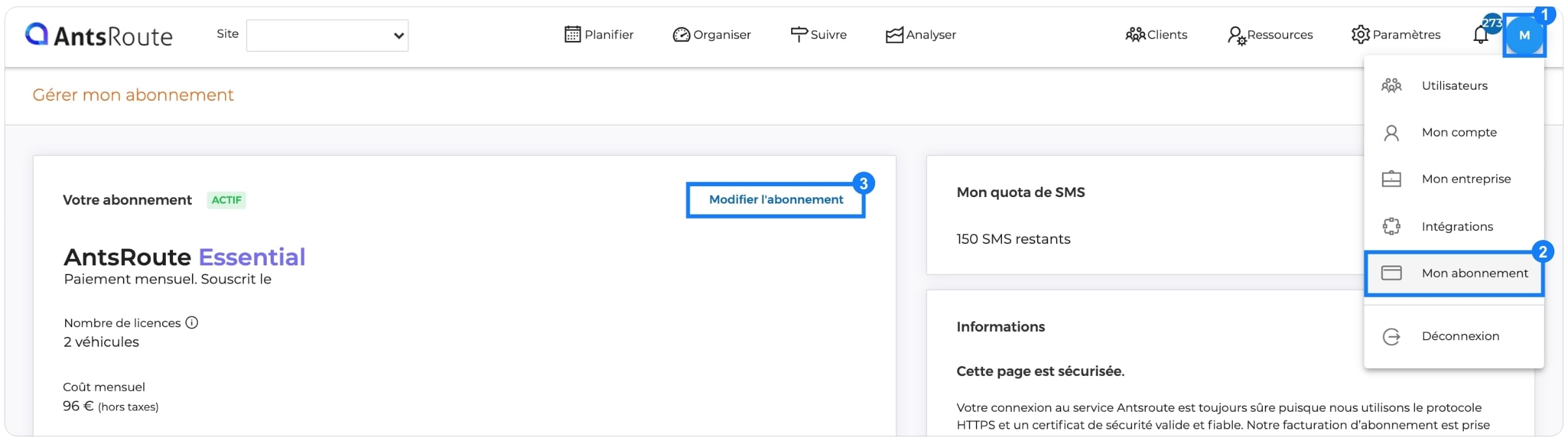The height and width of the screenshot is (441, 1568).
Task: Select Mon compte in the account menu
Action: pos(1454,133)
